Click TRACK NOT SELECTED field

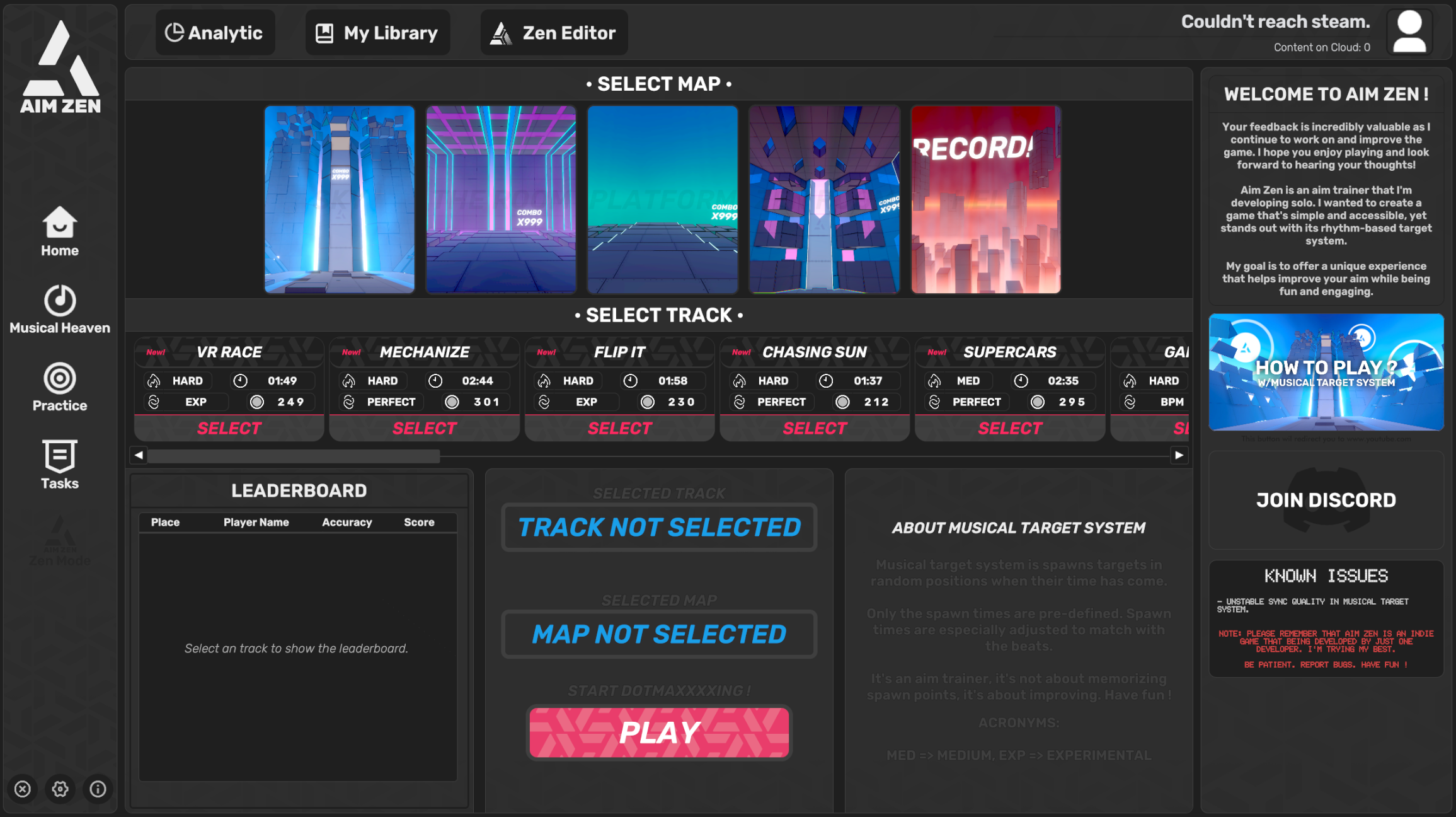pos(659,527)
